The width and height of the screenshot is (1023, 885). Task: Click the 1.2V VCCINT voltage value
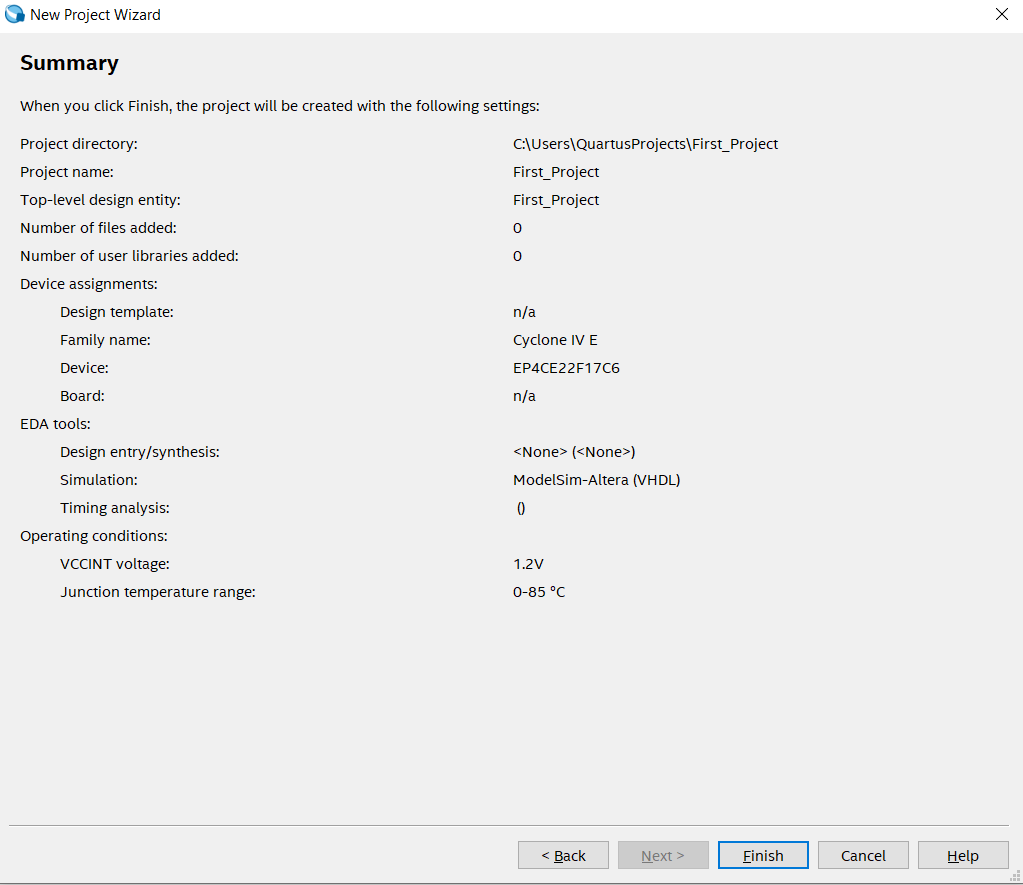point(528,564)
